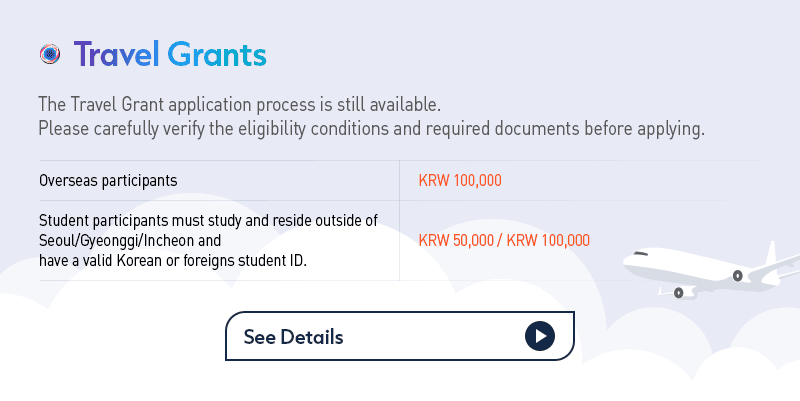This screenshot has width=800, height=401.
Task: Click the KRW 50,000 / KRW 100,000 amount
Action: click(504, 240)
